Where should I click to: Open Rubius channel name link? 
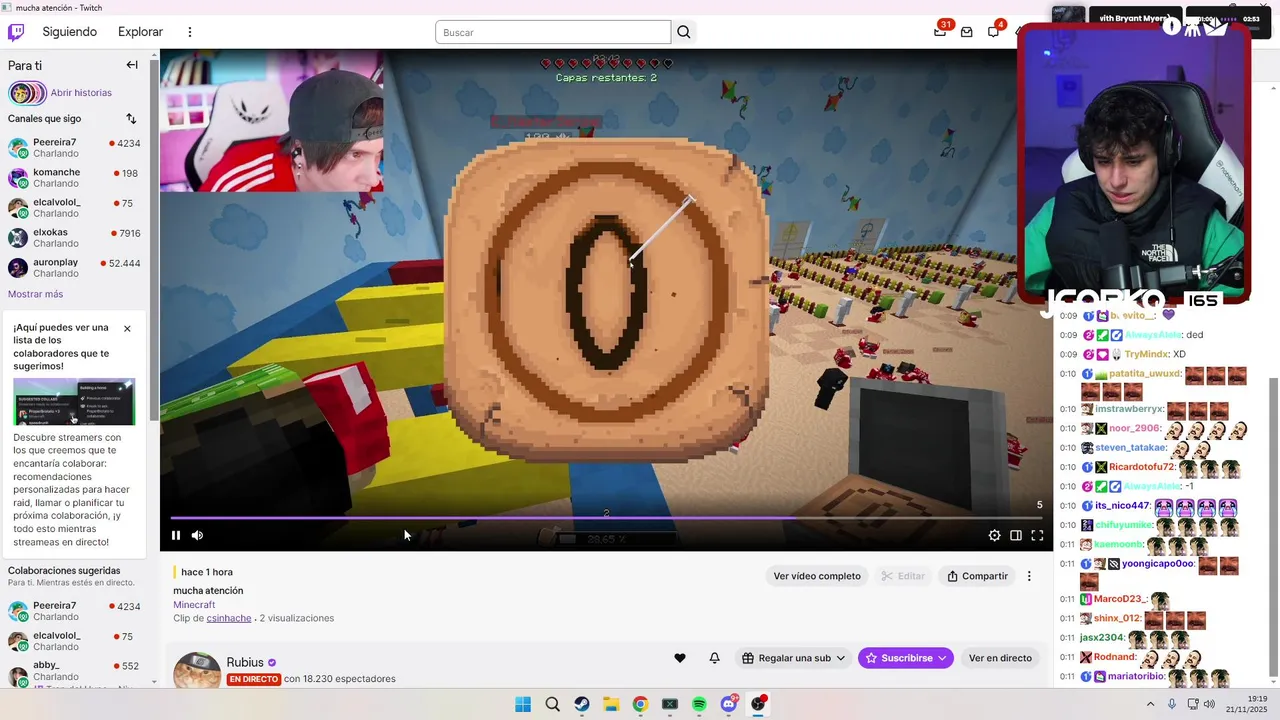pos(245,663)
